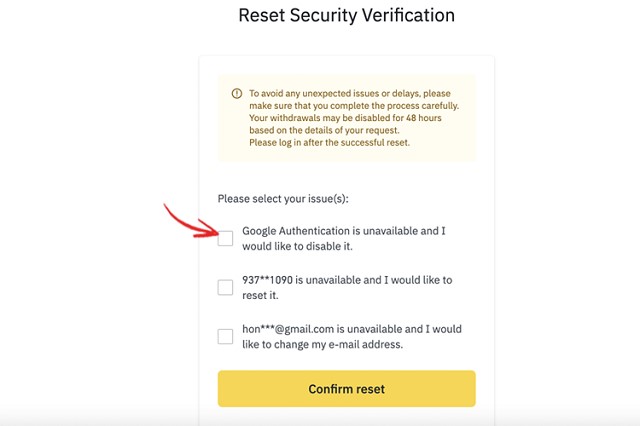This screenshot has width=640, height=426.
Task: Click "Please log in after the successful reset" line
Action: (329, 142)
